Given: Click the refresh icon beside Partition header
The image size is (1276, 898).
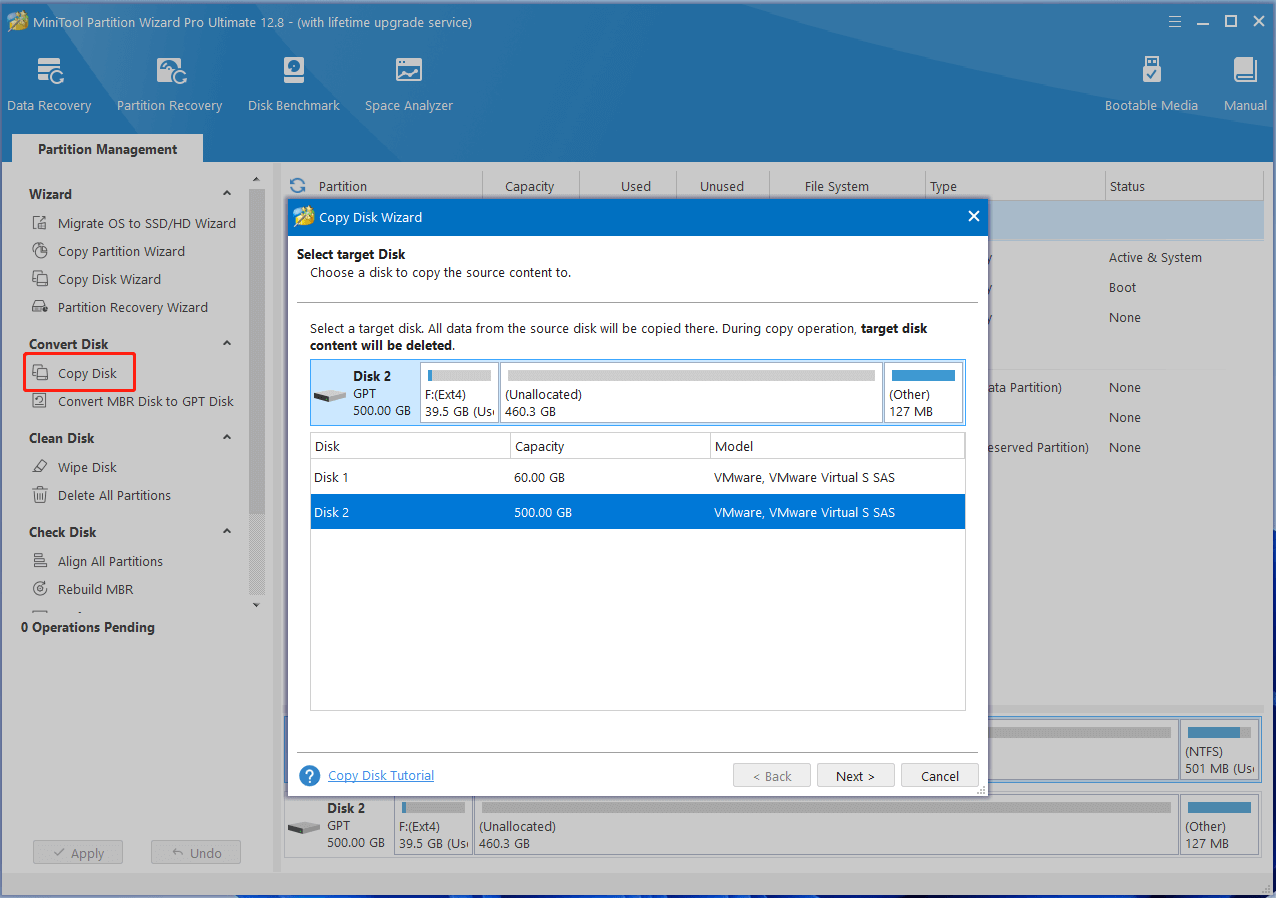Looking at the screenshot, I should pyautogui.click(x=298, y=186).
